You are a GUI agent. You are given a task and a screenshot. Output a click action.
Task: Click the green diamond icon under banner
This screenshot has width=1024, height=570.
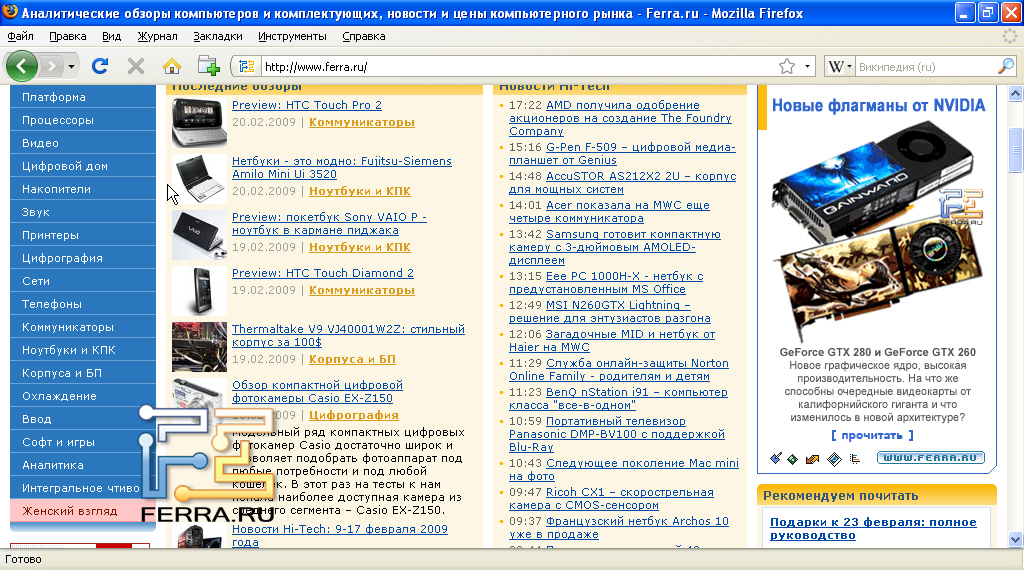tap(793, 459)
